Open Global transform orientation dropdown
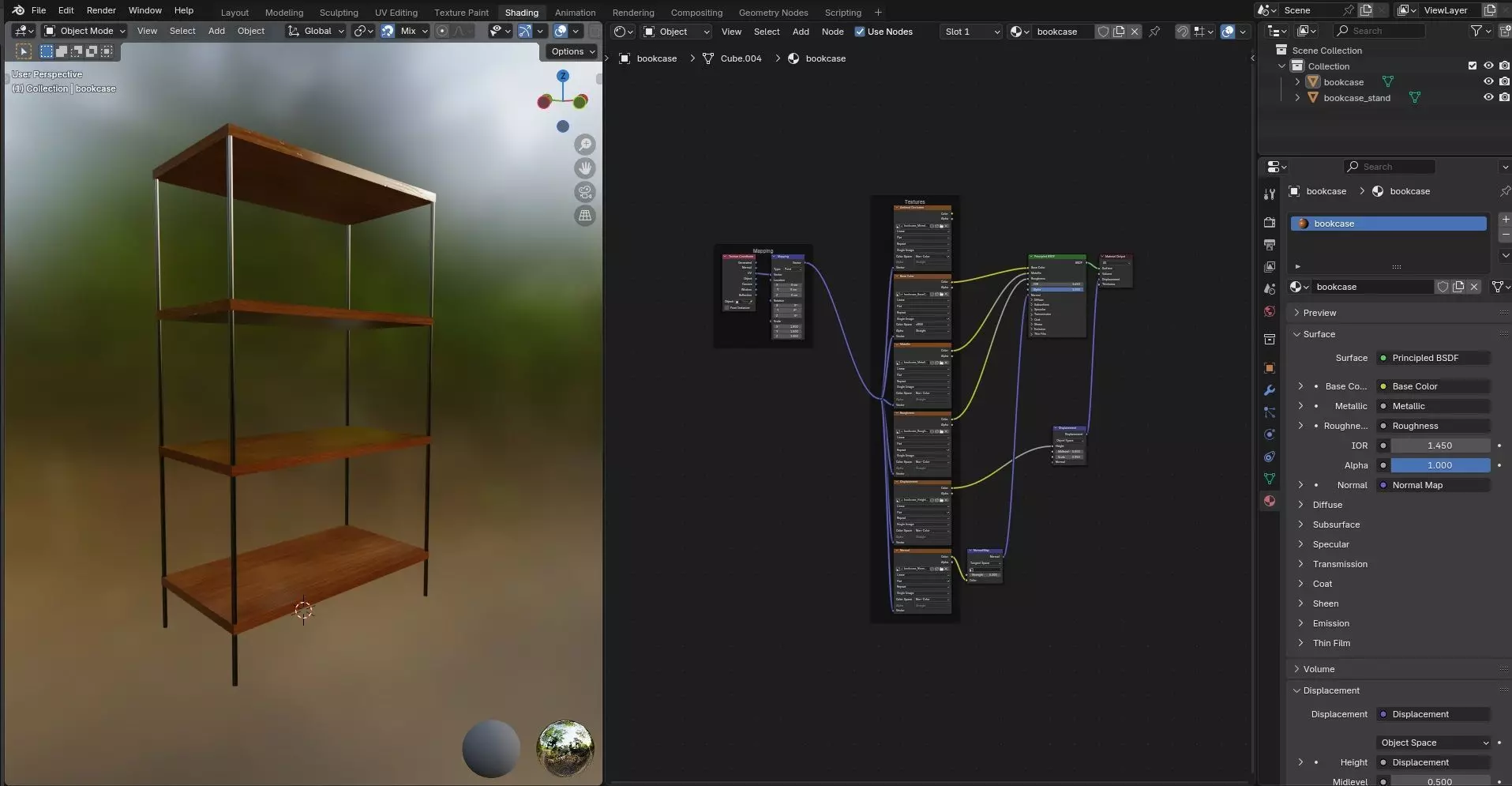 (316, 31)
